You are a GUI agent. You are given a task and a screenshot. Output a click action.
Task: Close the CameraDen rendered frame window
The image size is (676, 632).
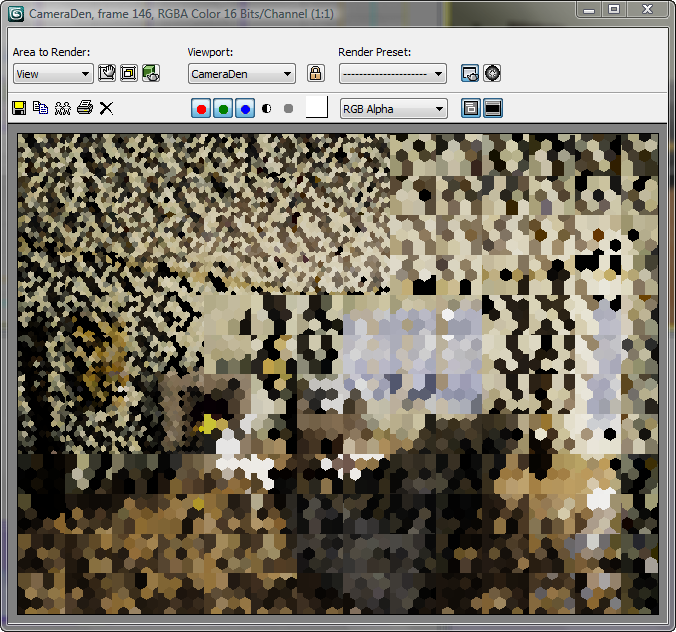point(647,9)
